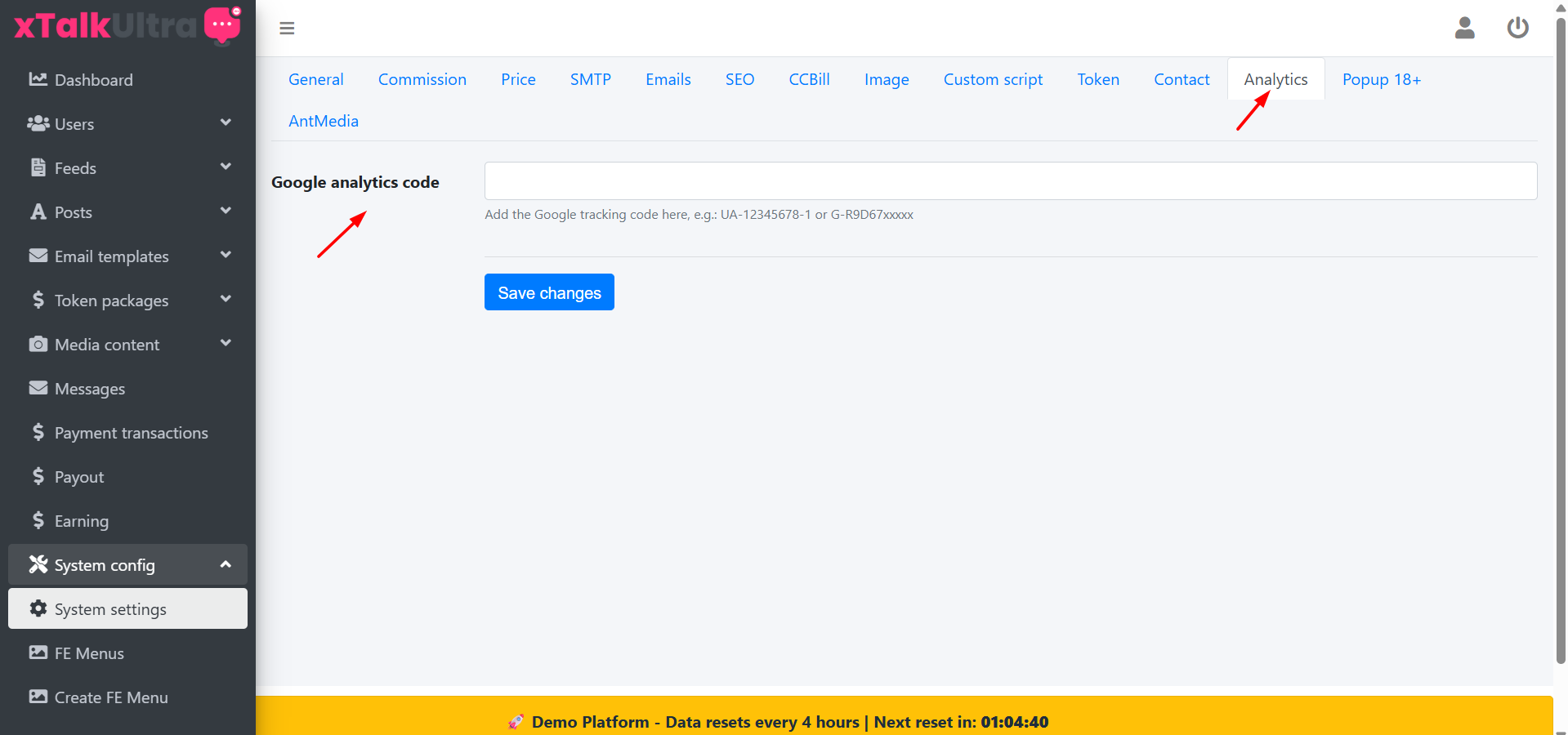The image size is (1568, 735).
Task: Expand the Token packages submenu
Action: tap(226, 300)
